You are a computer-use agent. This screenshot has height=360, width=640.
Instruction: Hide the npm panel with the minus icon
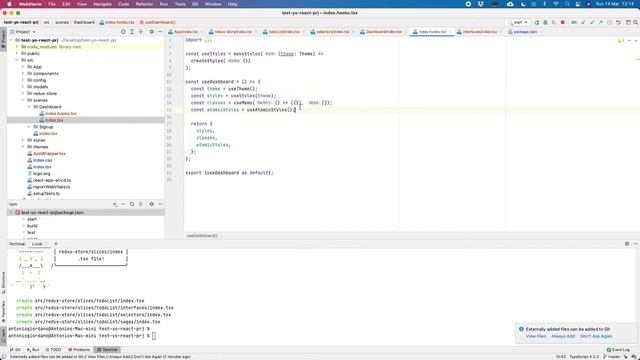[160, 204]
